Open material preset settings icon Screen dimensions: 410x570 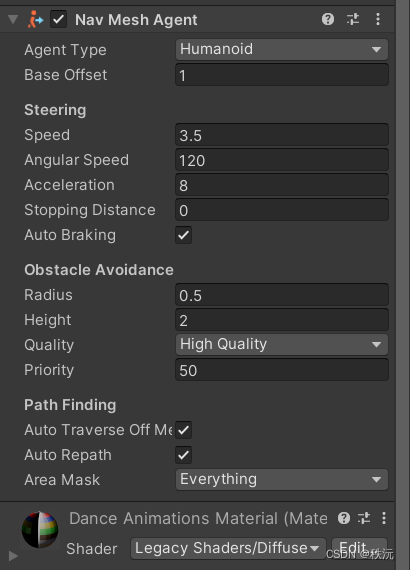pos(364,518)
